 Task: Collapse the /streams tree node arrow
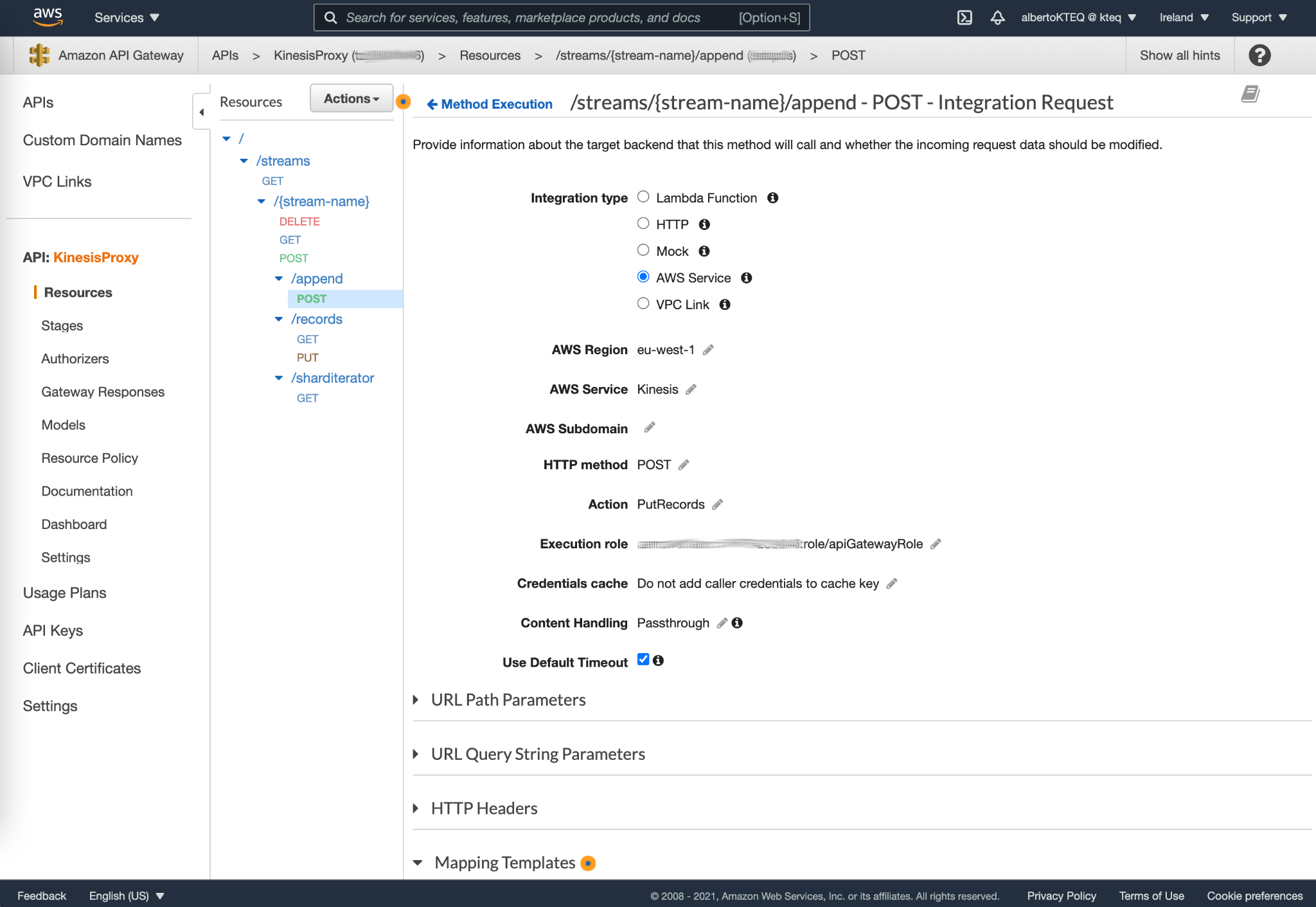click(x=244, y=161)
